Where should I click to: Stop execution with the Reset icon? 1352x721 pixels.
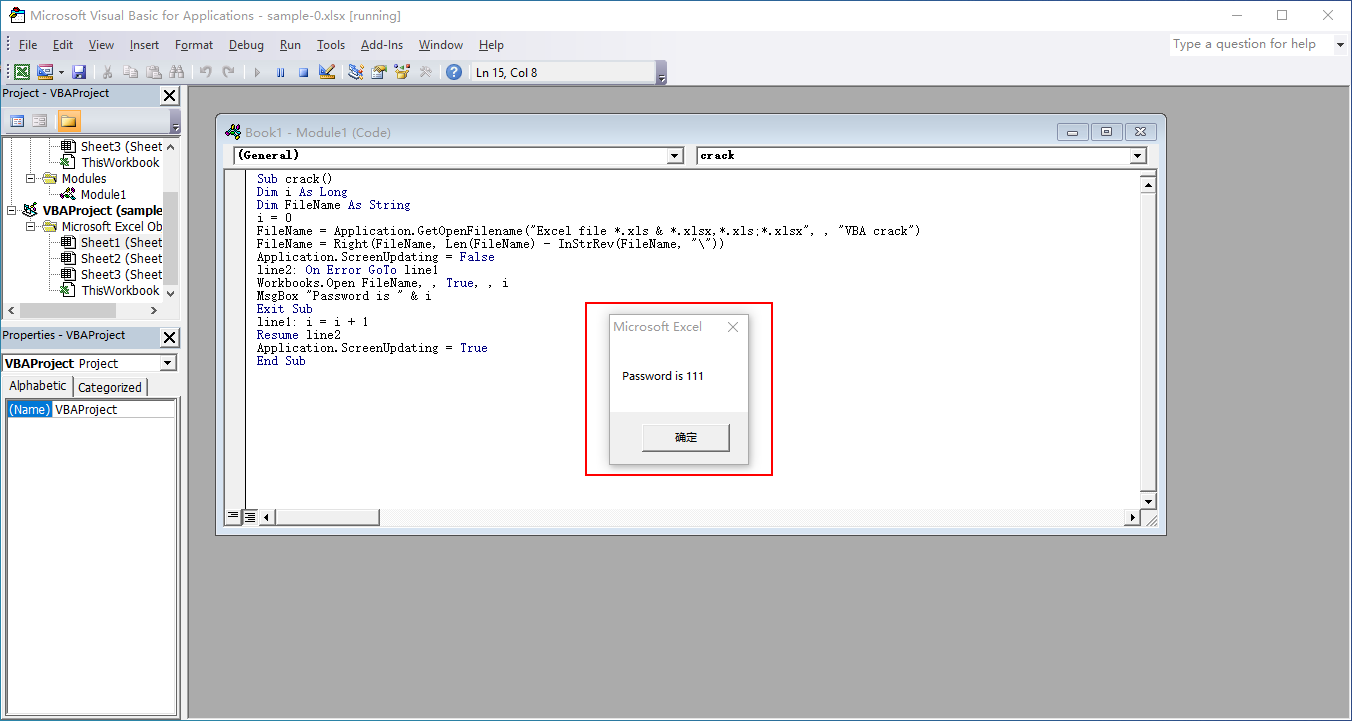303,72
